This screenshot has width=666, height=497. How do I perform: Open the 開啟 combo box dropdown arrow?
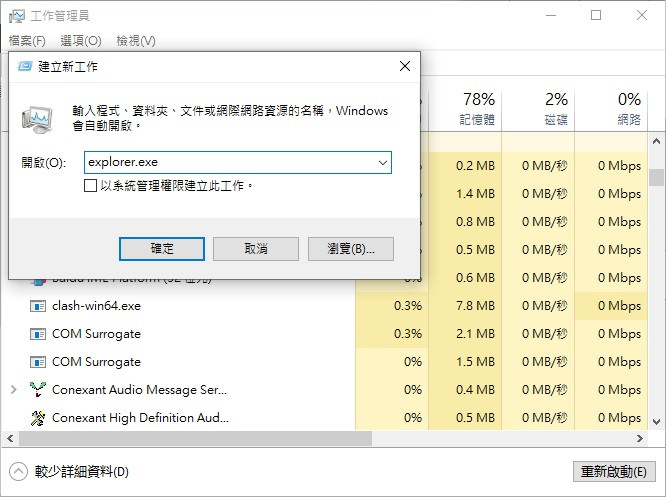click(383, 163)
